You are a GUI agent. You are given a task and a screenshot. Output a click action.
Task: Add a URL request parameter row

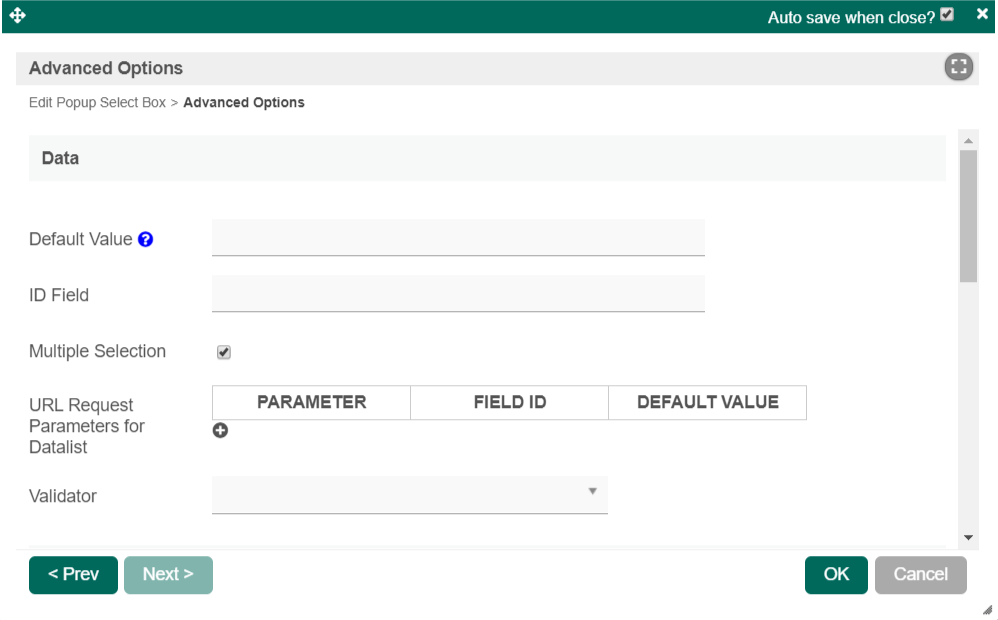[220, 430]
